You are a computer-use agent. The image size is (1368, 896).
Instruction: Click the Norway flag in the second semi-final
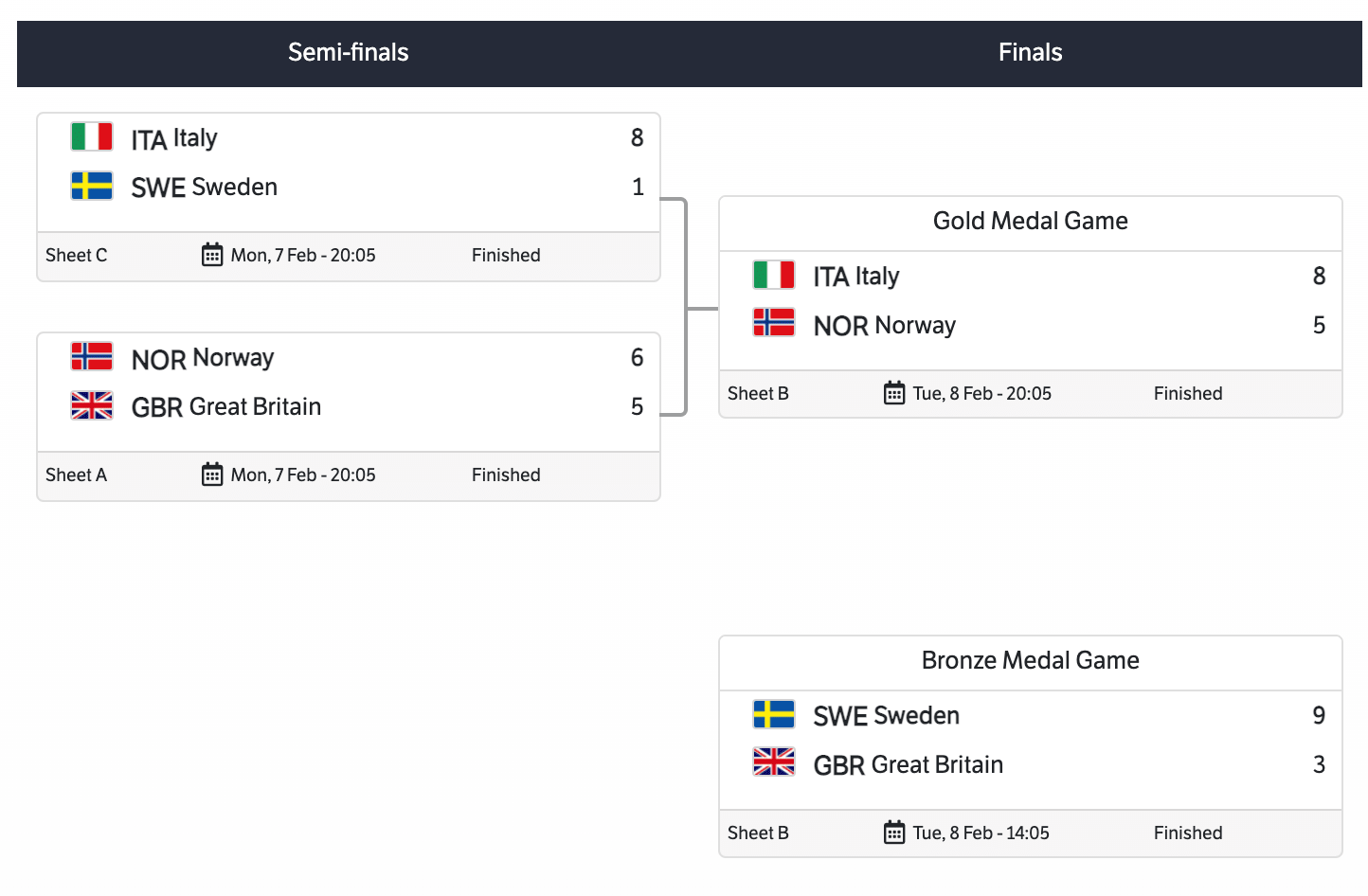[x=92, y=356]
